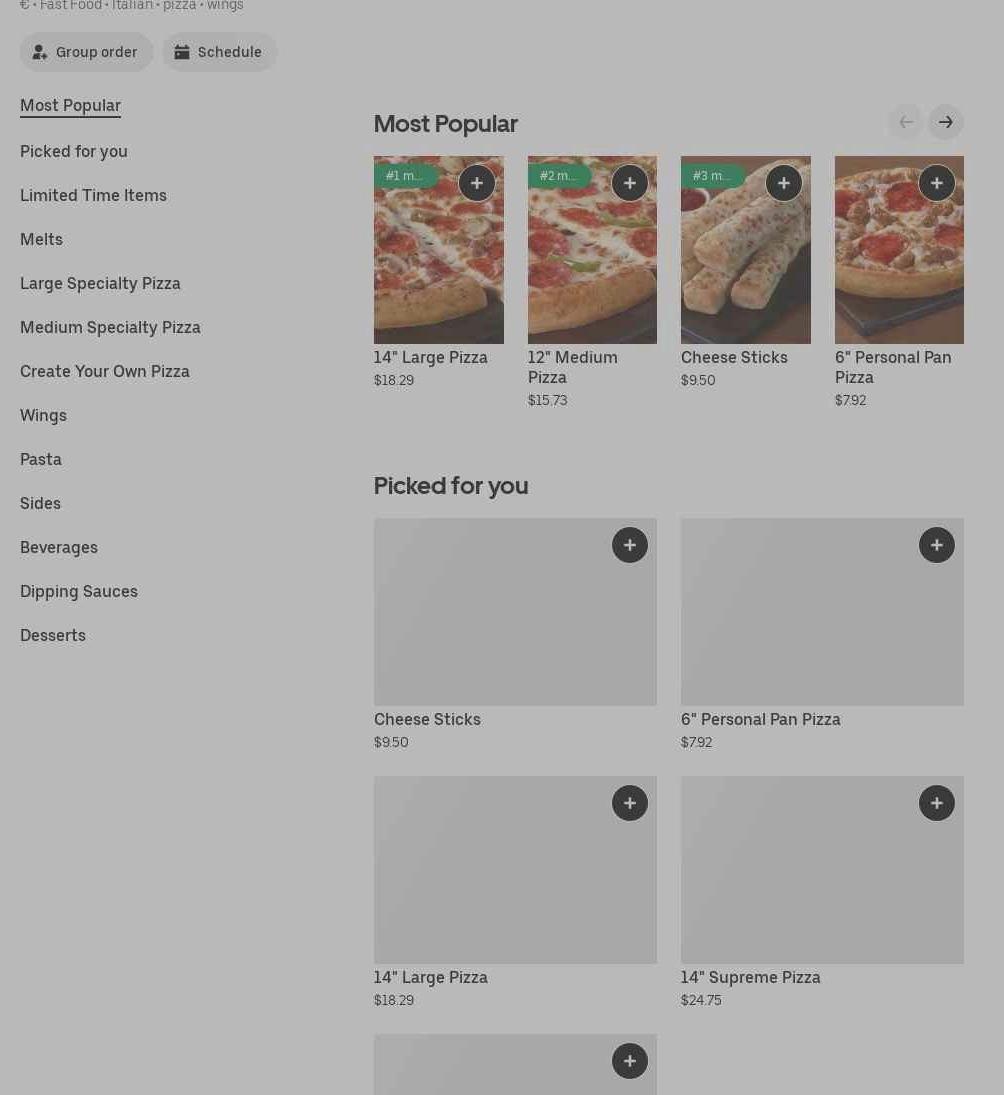Add 6" Personal Pan Pizza from Most Popular carousel
The height and width of the screenshot is (1095, 1004).
coord(937,183)
